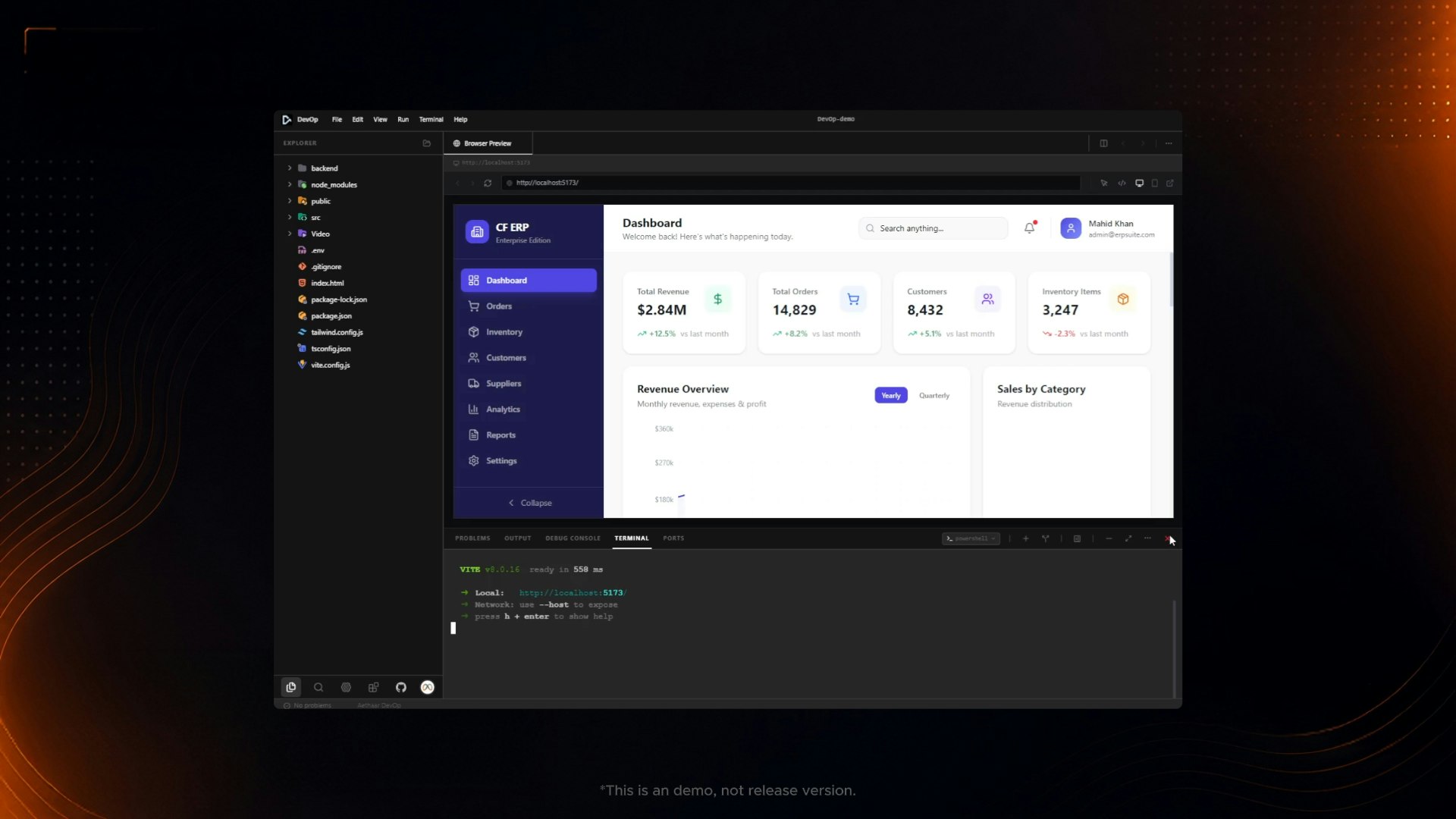Click the Total Orders cart icon
The height and width of the screenshot is (819, 1456).
point(853,300)
